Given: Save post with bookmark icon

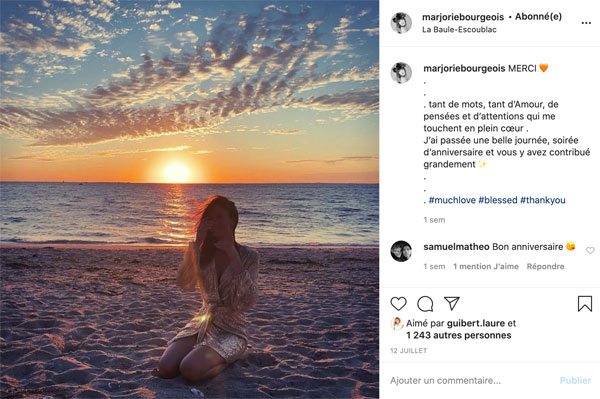Looking at the screenshot, I should 585,304.
